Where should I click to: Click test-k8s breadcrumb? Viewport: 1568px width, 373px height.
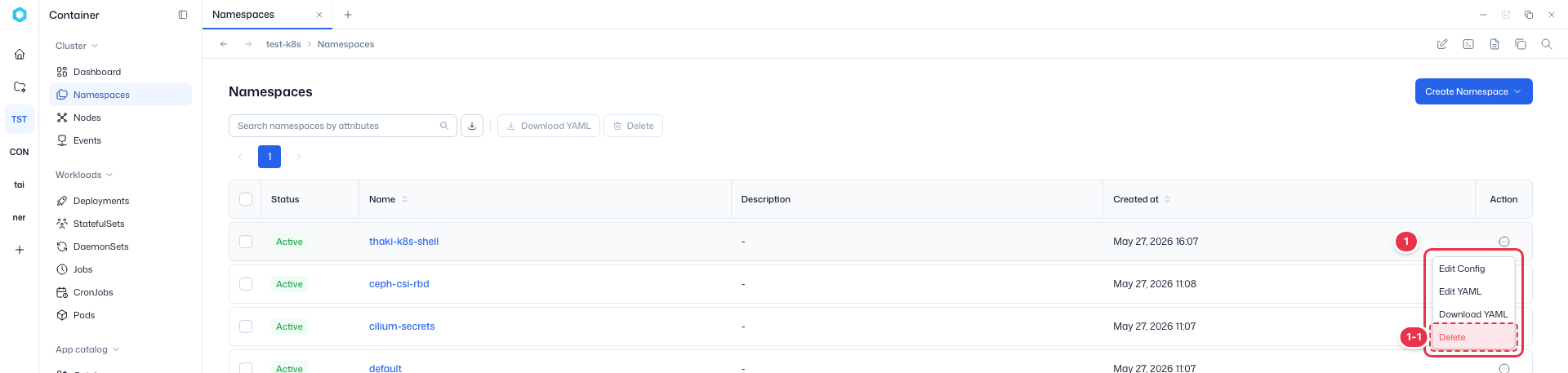tap(283, 44)
